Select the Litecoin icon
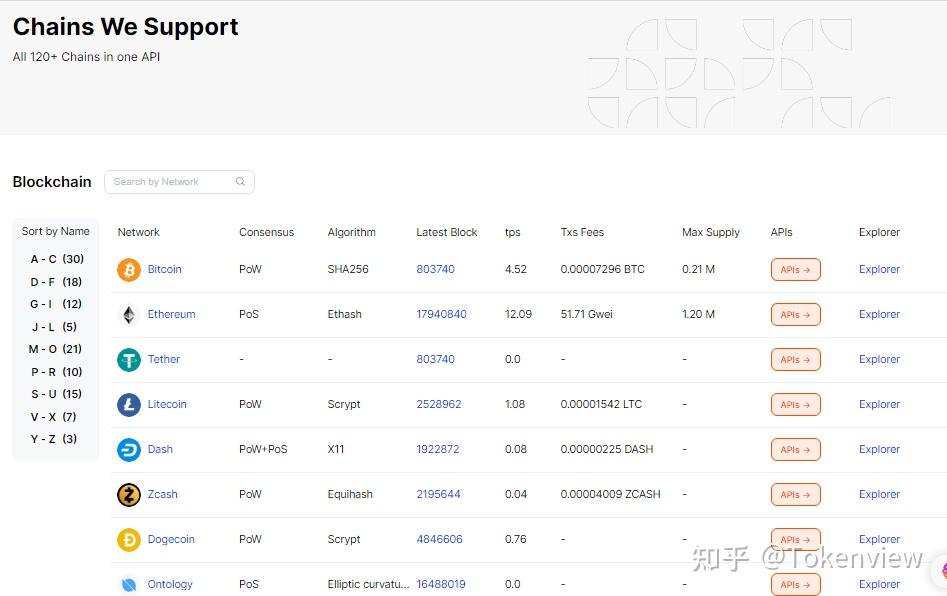The height and width of the screenshot is (596, 947). [x=128, y=404]
